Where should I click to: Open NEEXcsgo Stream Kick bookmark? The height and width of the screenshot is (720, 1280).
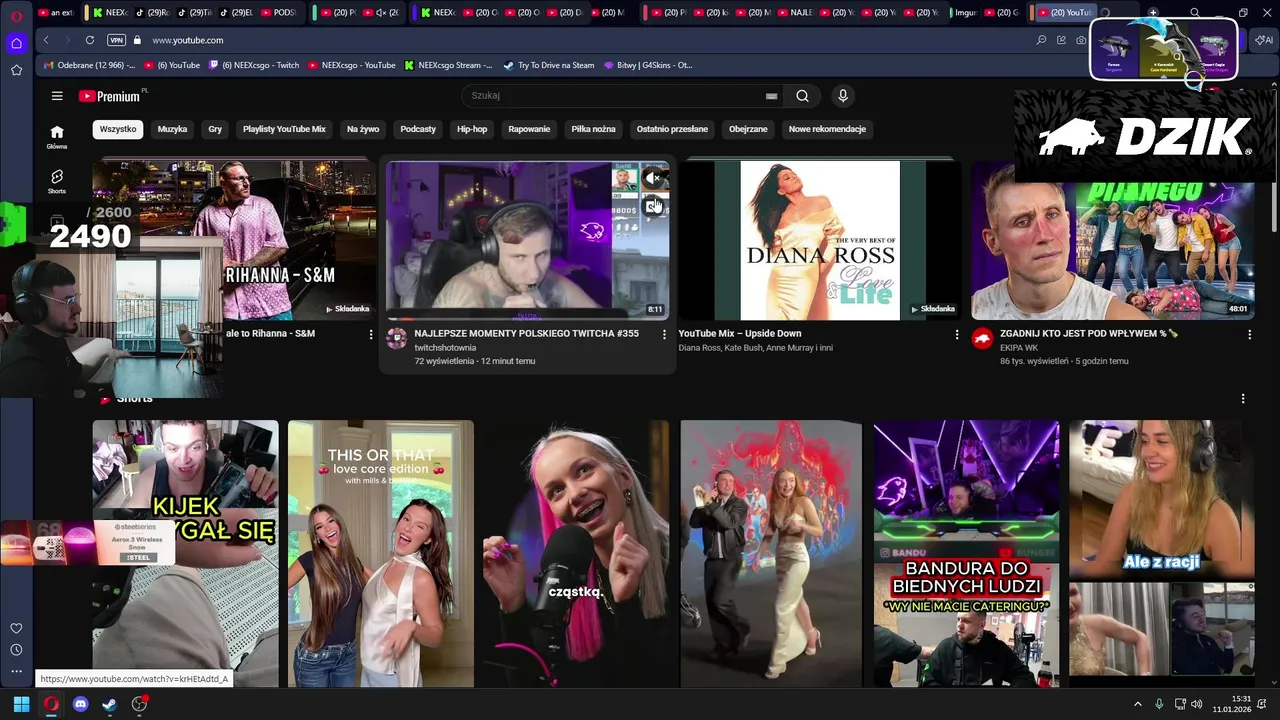point(448,65)
